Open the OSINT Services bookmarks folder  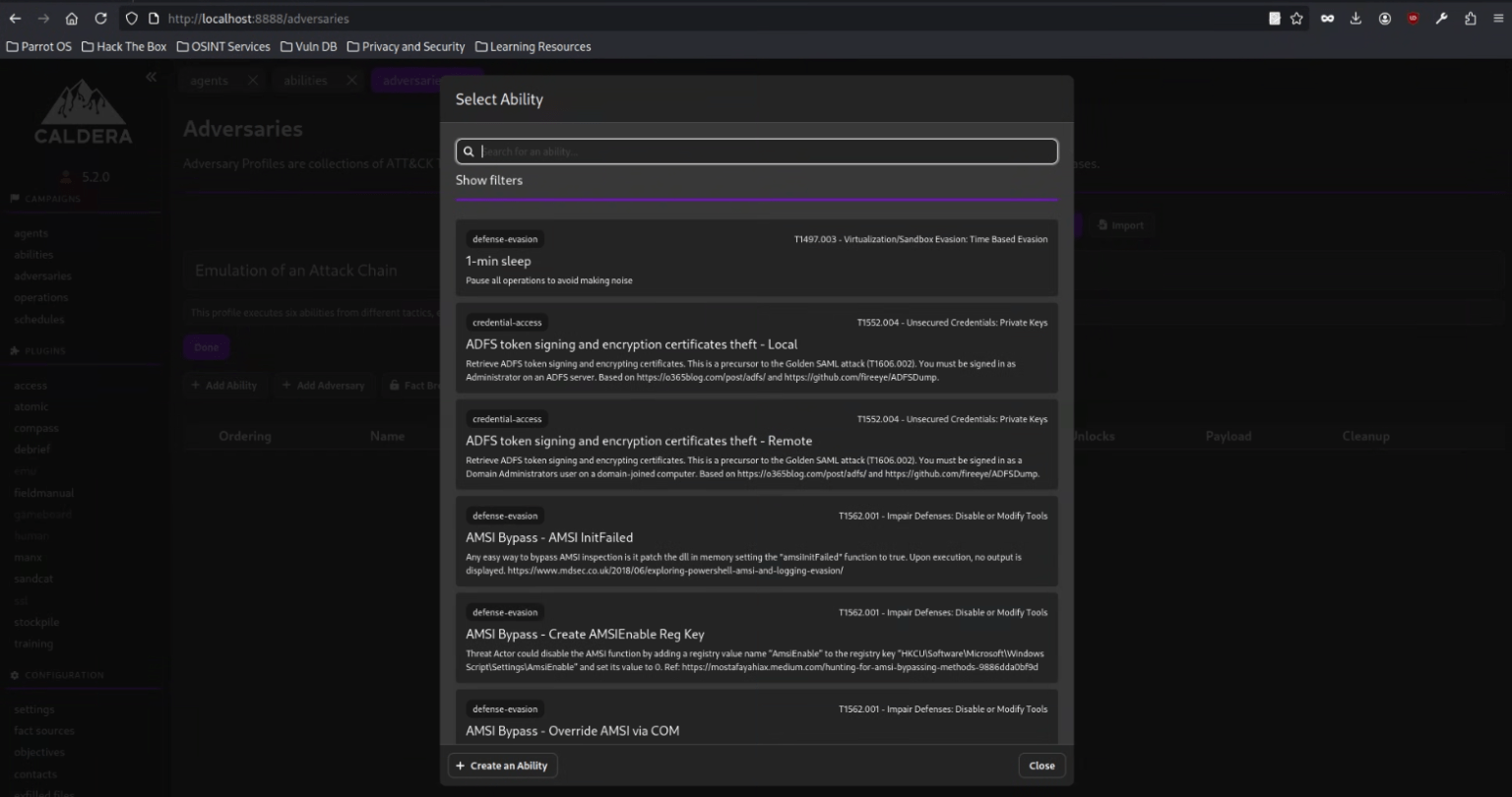[x=222, y=46]
